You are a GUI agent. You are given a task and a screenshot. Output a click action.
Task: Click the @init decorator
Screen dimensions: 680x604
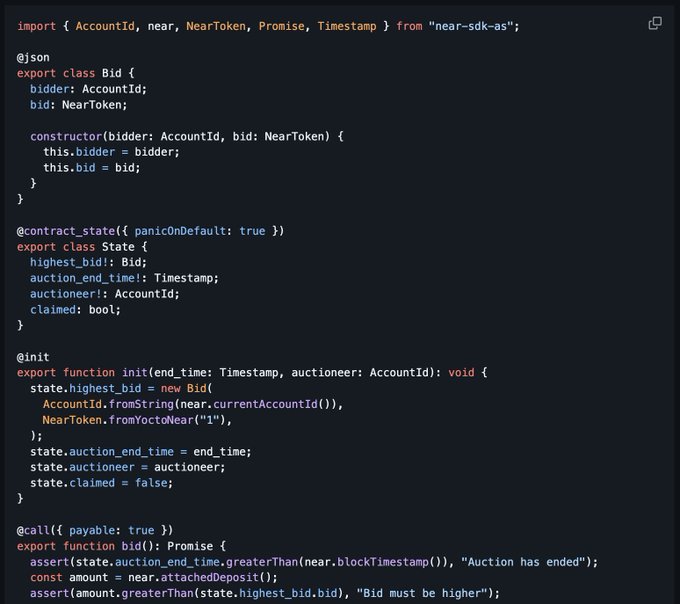(x=33, y=357)
